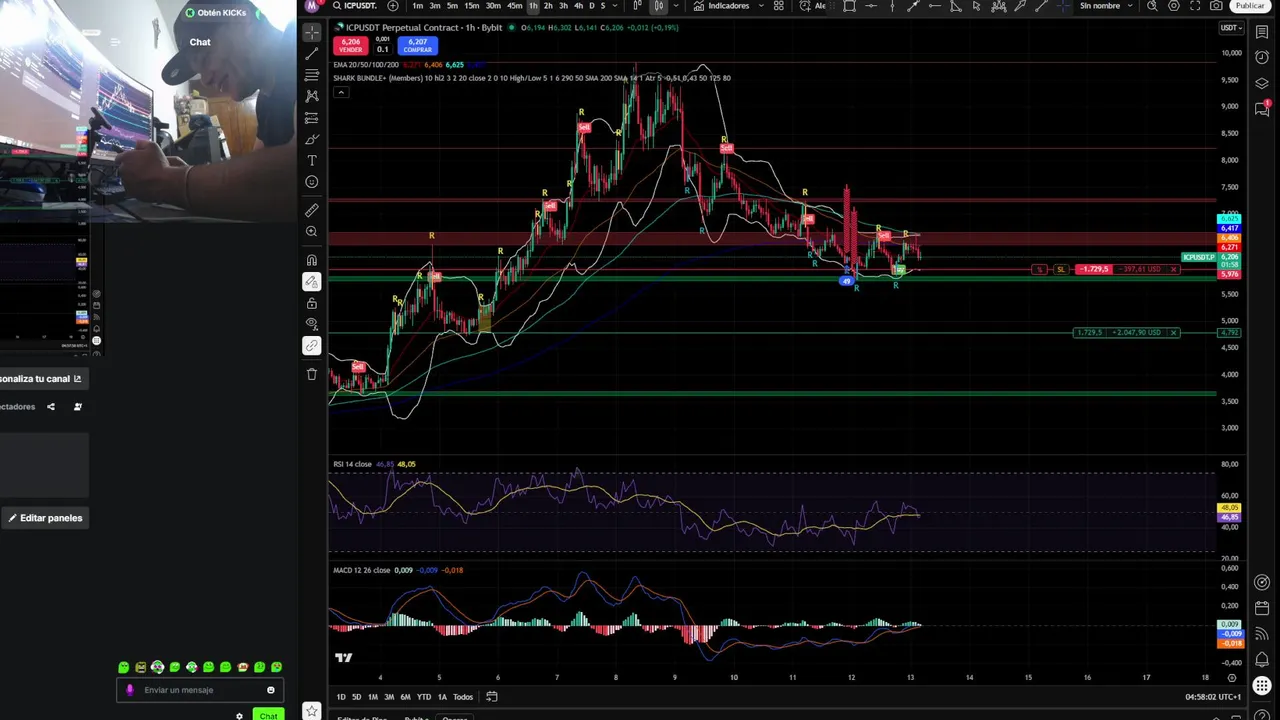The image size is (1280, 720).
Task: Click the favorites star toolbar icon
Action: (x=312, y=712)
